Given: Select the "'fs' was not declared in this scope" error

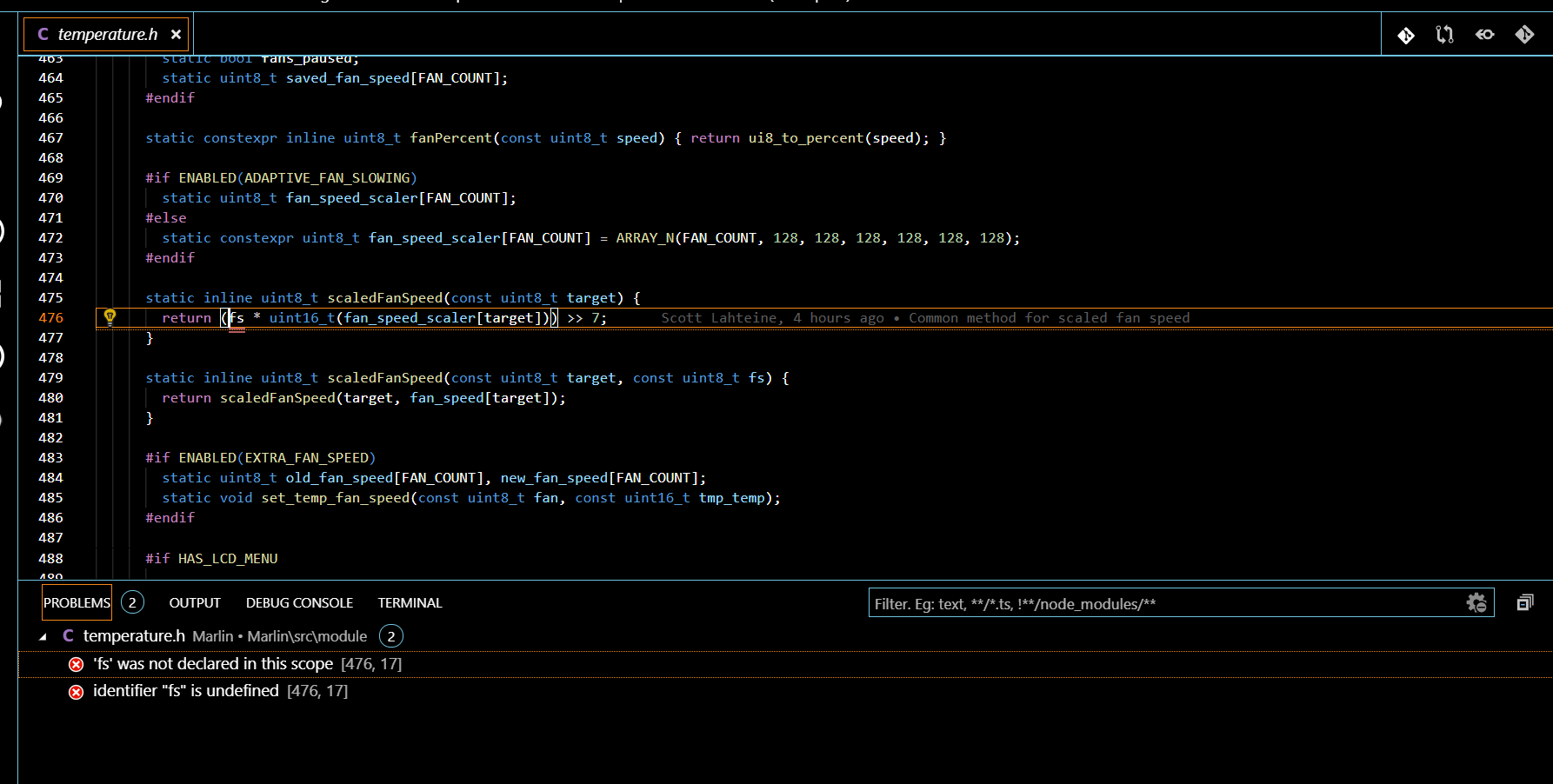Looking at the screenshot, I should [x=785, y=664].
